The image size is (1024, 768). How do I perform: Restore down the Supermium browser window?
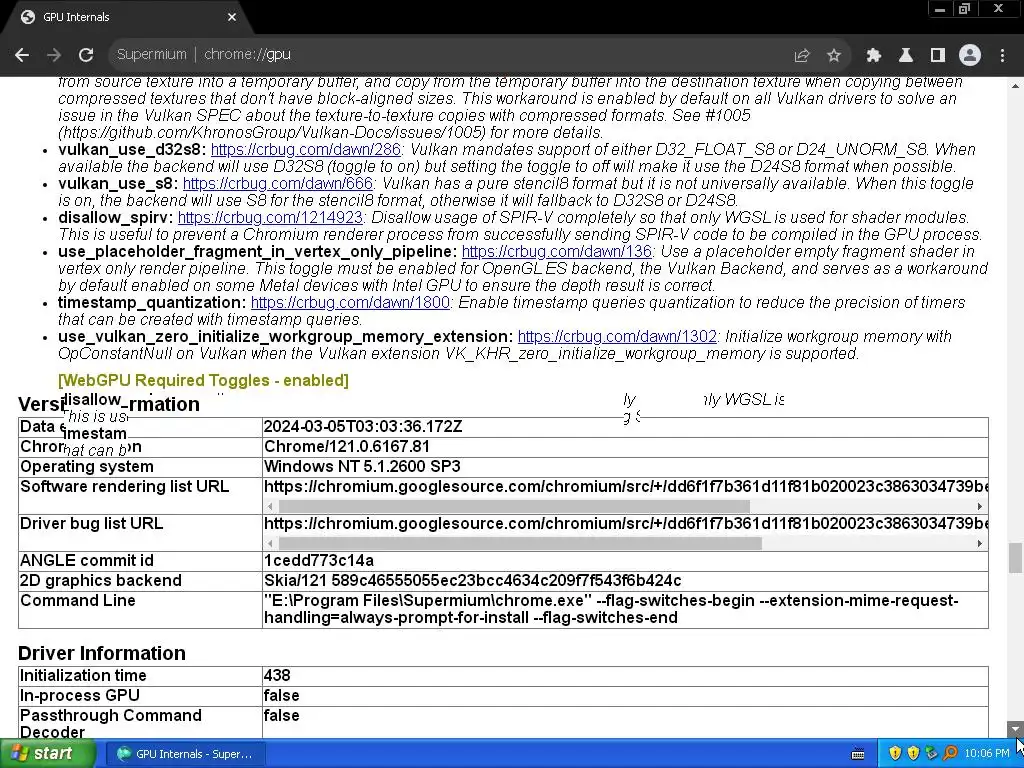964,8
